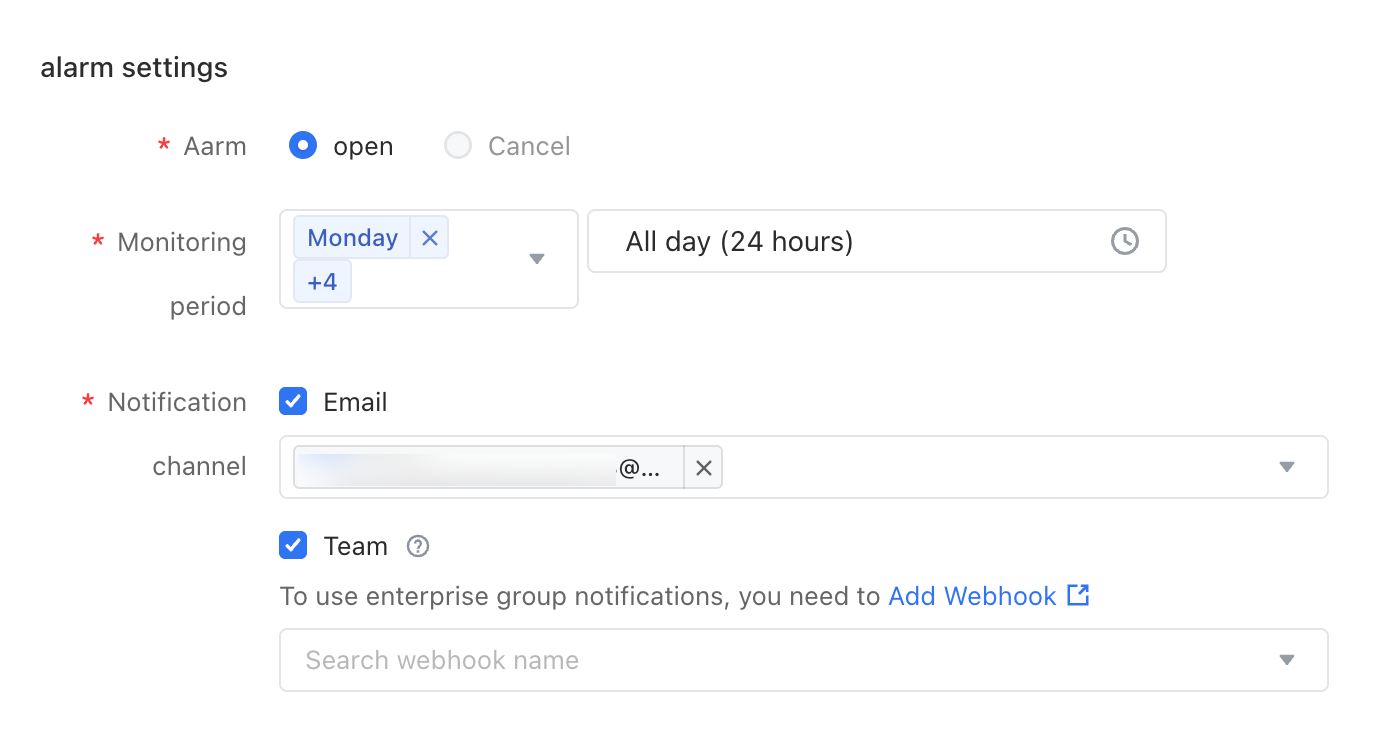Open the external link icon beside Add Webhook

[x=1078, y=595]
